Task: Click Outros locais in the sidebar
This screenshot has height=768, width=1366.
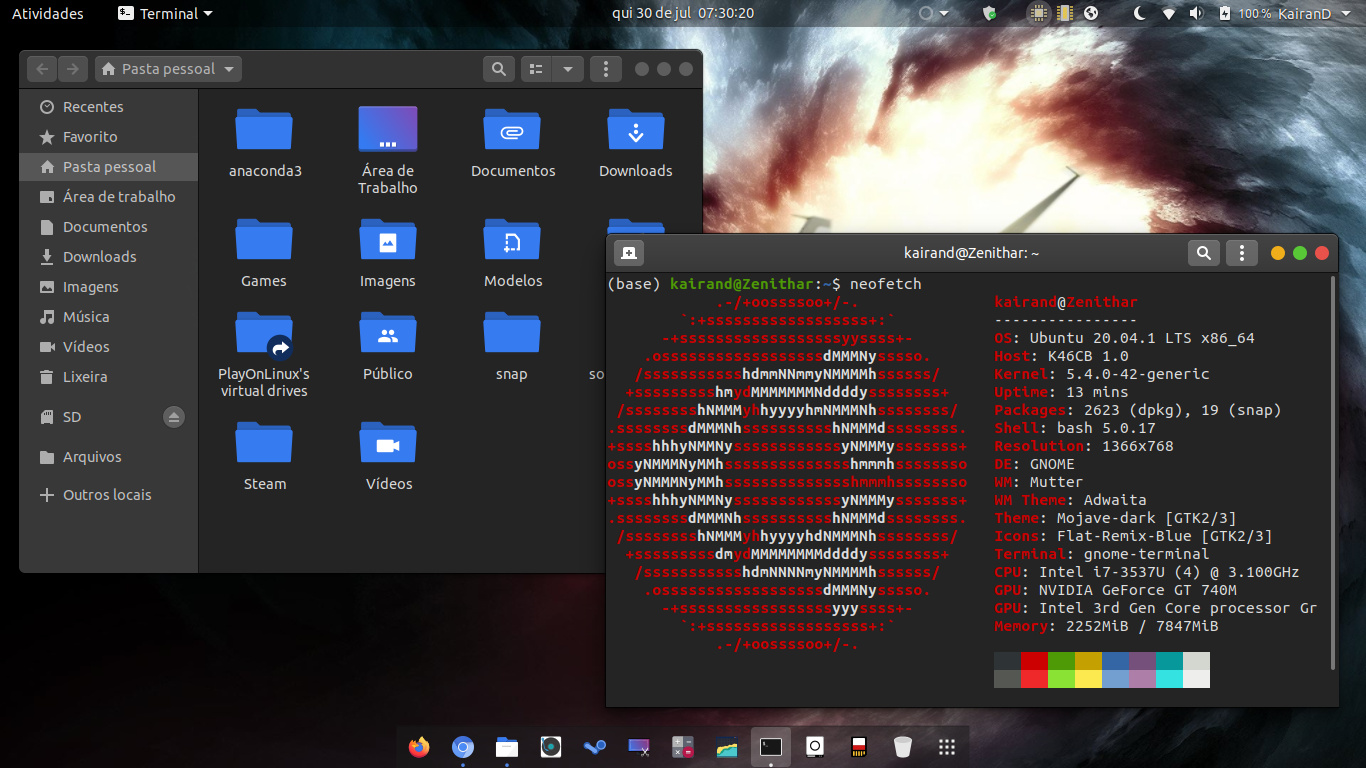Action: point(107,495)
